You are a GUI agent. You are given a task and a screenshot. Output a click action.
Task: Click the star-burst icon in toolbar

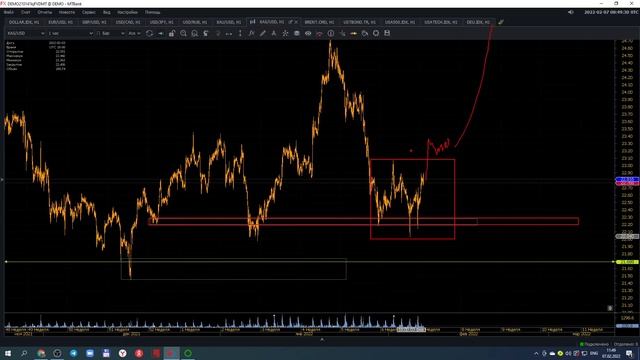(x=285, y=33)
